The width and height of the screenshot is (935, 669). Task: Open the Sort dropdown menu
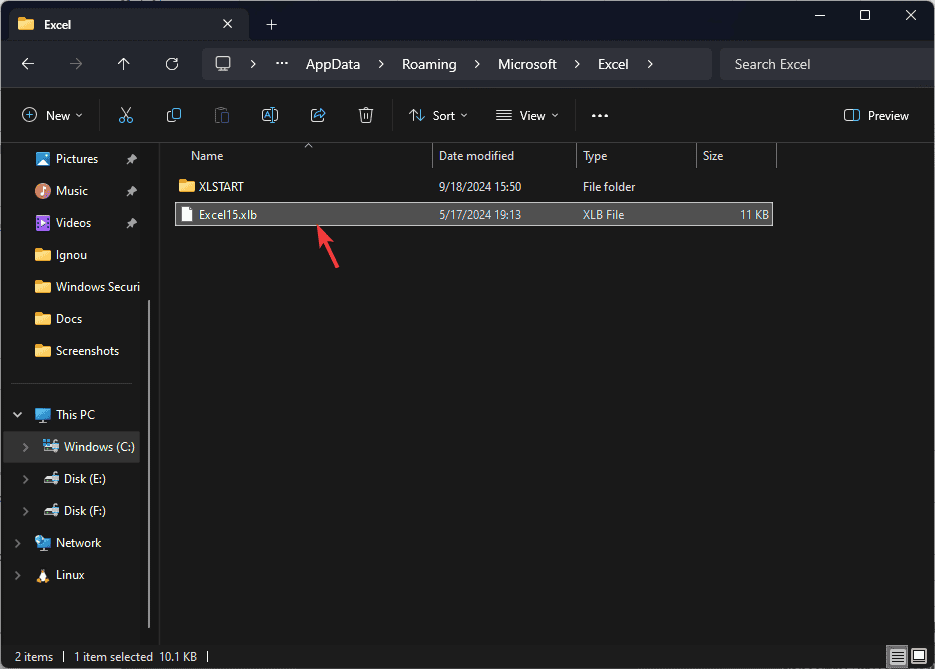tap(438, 116)
